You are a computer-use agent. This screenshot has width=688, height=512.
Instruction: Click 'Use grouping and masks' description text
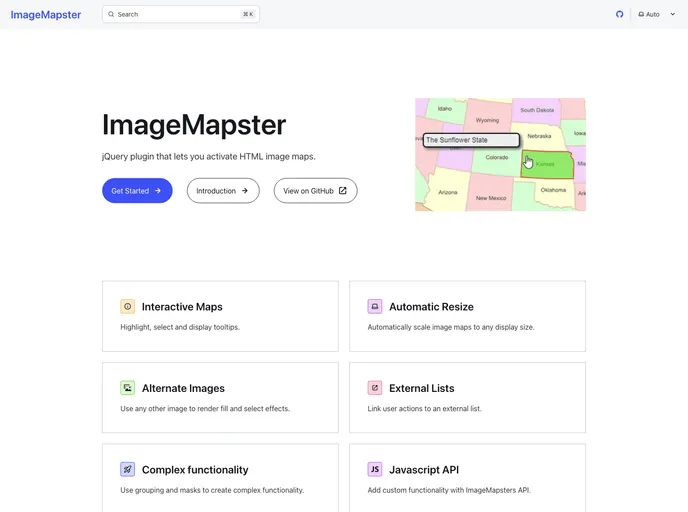[212, 491]
